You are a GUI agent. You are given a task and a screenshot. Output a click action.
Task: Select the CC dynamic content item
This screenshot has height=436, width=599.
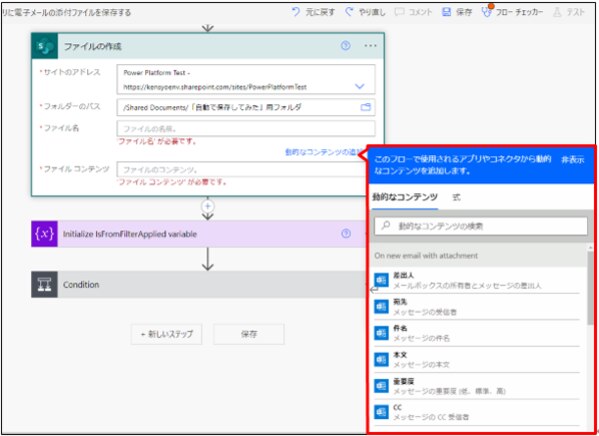[476, 412]
